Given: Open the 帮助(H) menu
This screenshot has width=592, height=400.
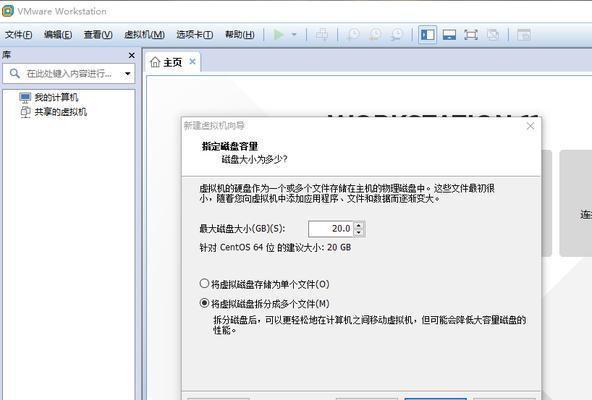Looking at the screenshot, I should [239, 35].
